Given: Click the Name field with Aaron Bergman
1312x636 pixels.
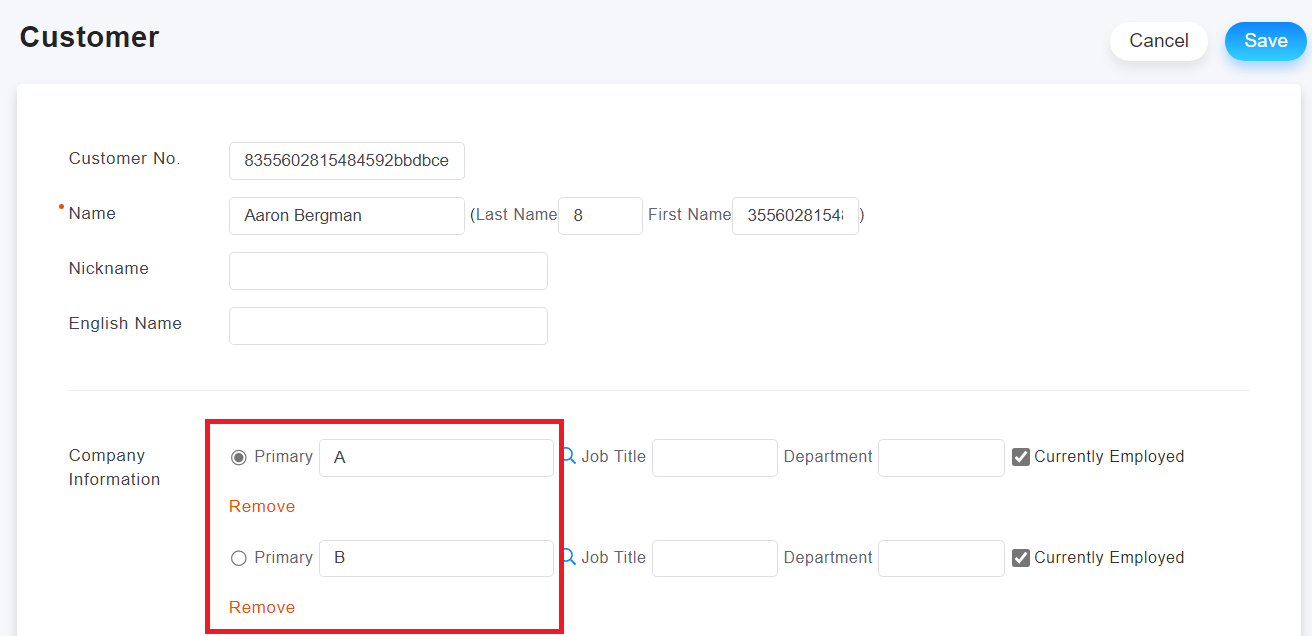Looking at the screenshot, I should click(x=346, y=215).
